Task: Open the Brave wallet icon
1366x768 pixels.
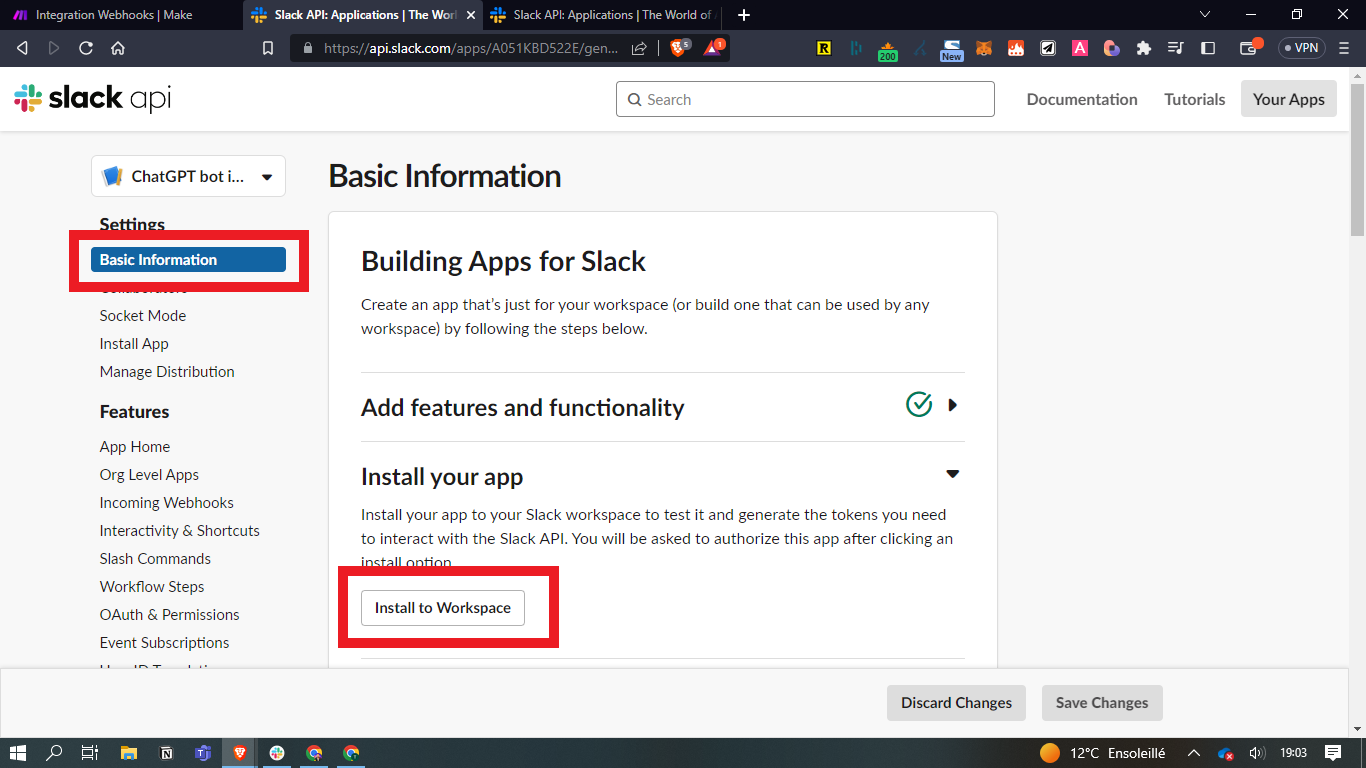Action: point(1249,48)
